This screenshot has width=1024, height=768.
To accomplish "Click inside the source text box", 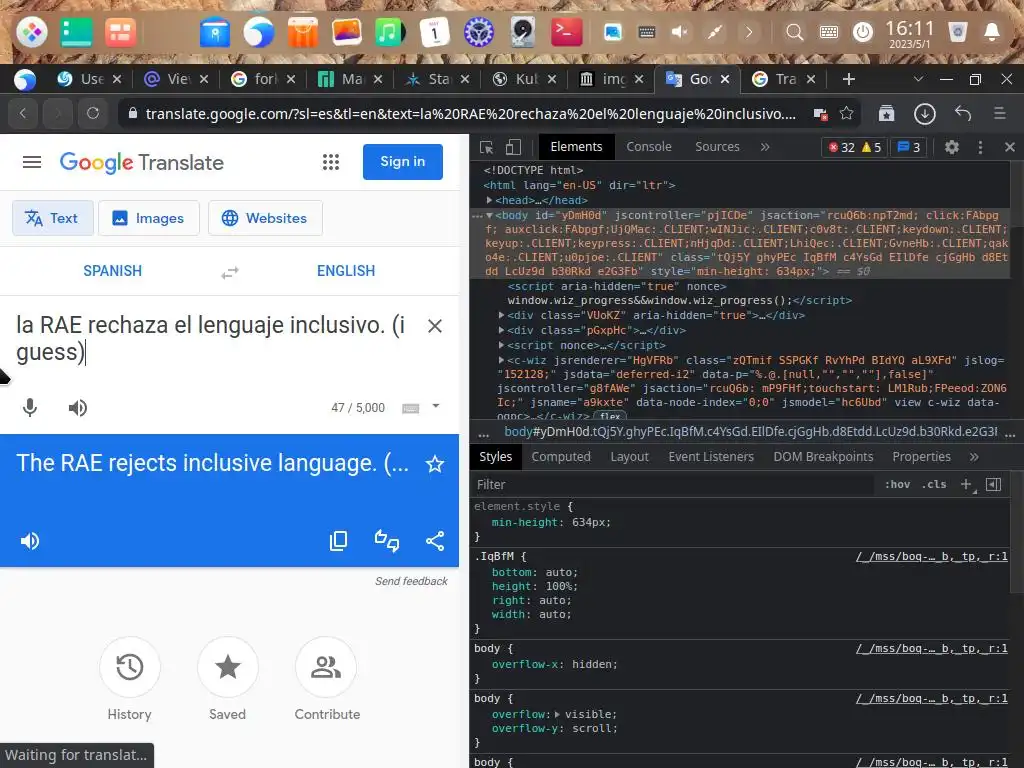I will coord(212,338).
